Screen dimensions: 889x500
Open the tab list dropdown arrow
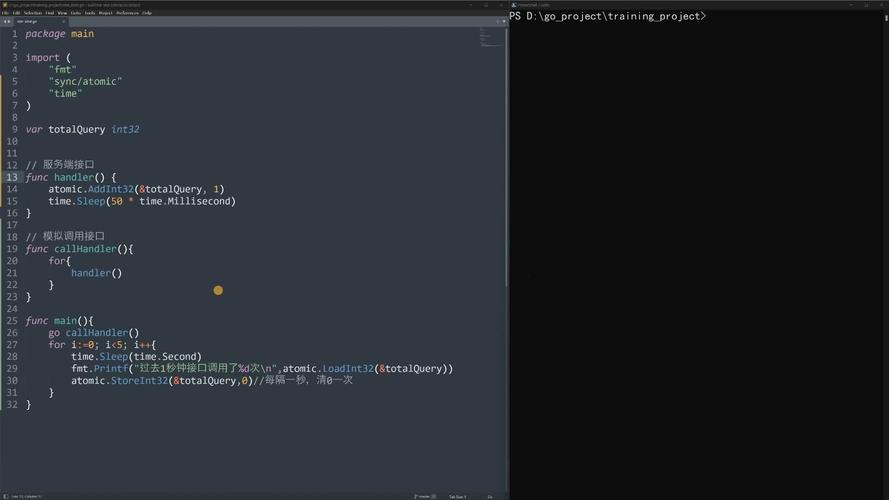tap(504, 22)
